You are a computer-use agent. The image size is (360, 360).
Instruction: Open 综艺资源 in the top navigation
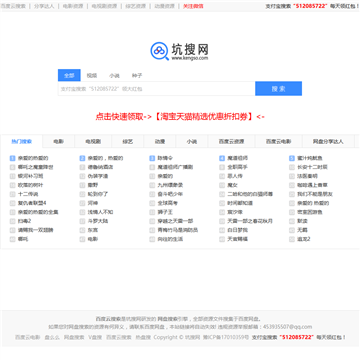[136, 6]
